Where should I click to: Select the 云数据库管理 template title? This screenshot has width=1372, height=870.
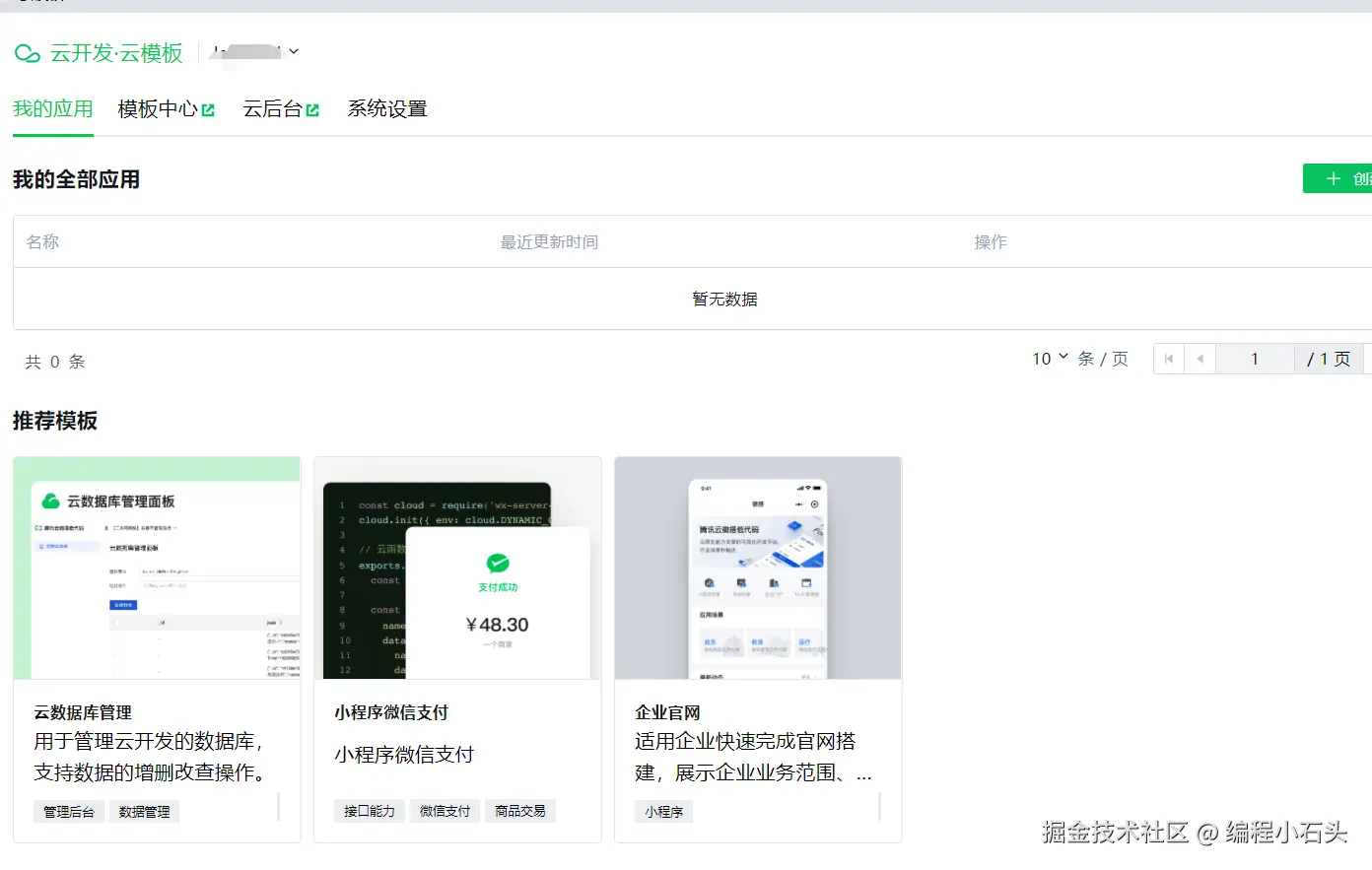pos(83,712)
